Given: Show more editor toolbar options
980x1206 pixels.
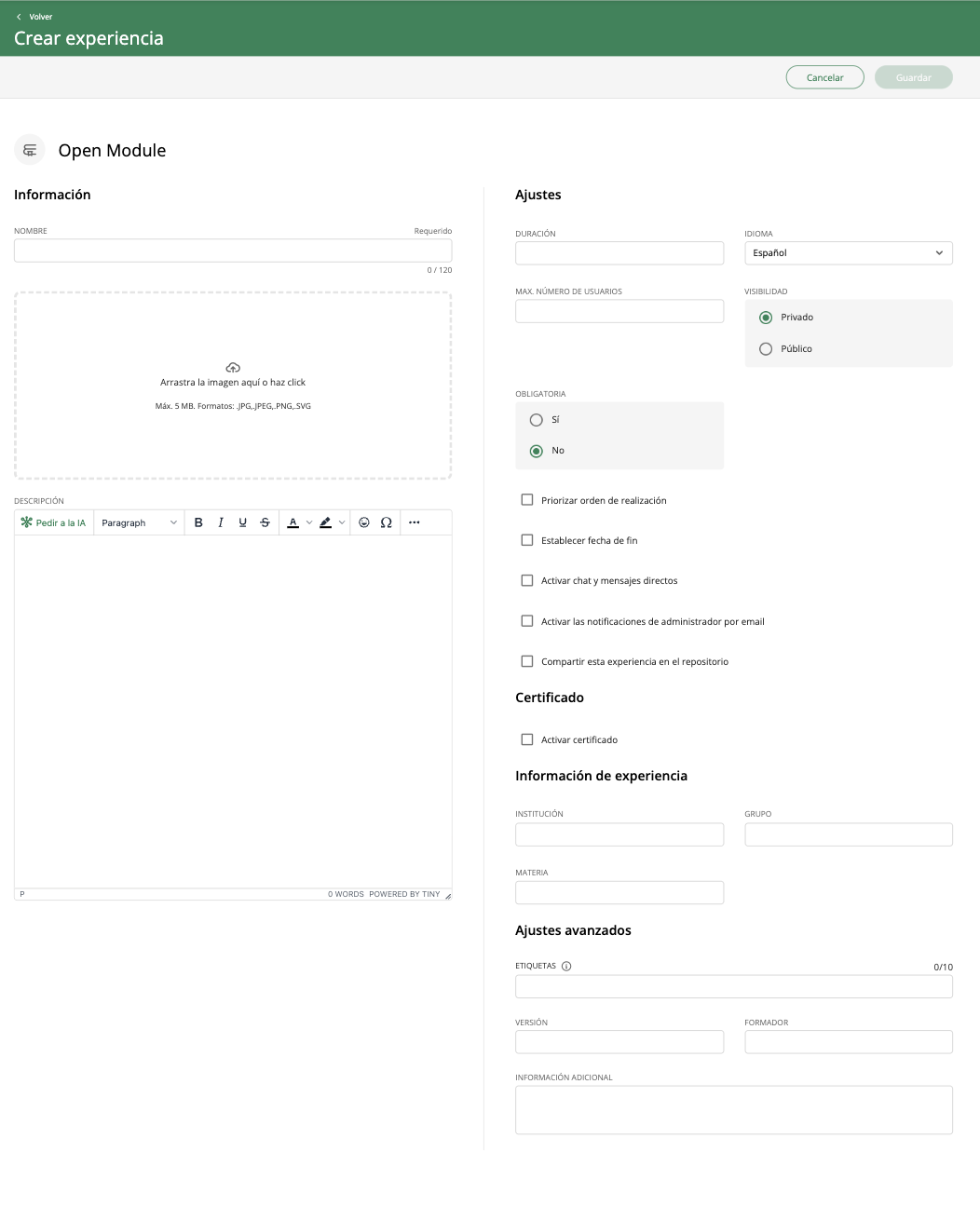Looking at the screenshot, I should click(415, 522).
